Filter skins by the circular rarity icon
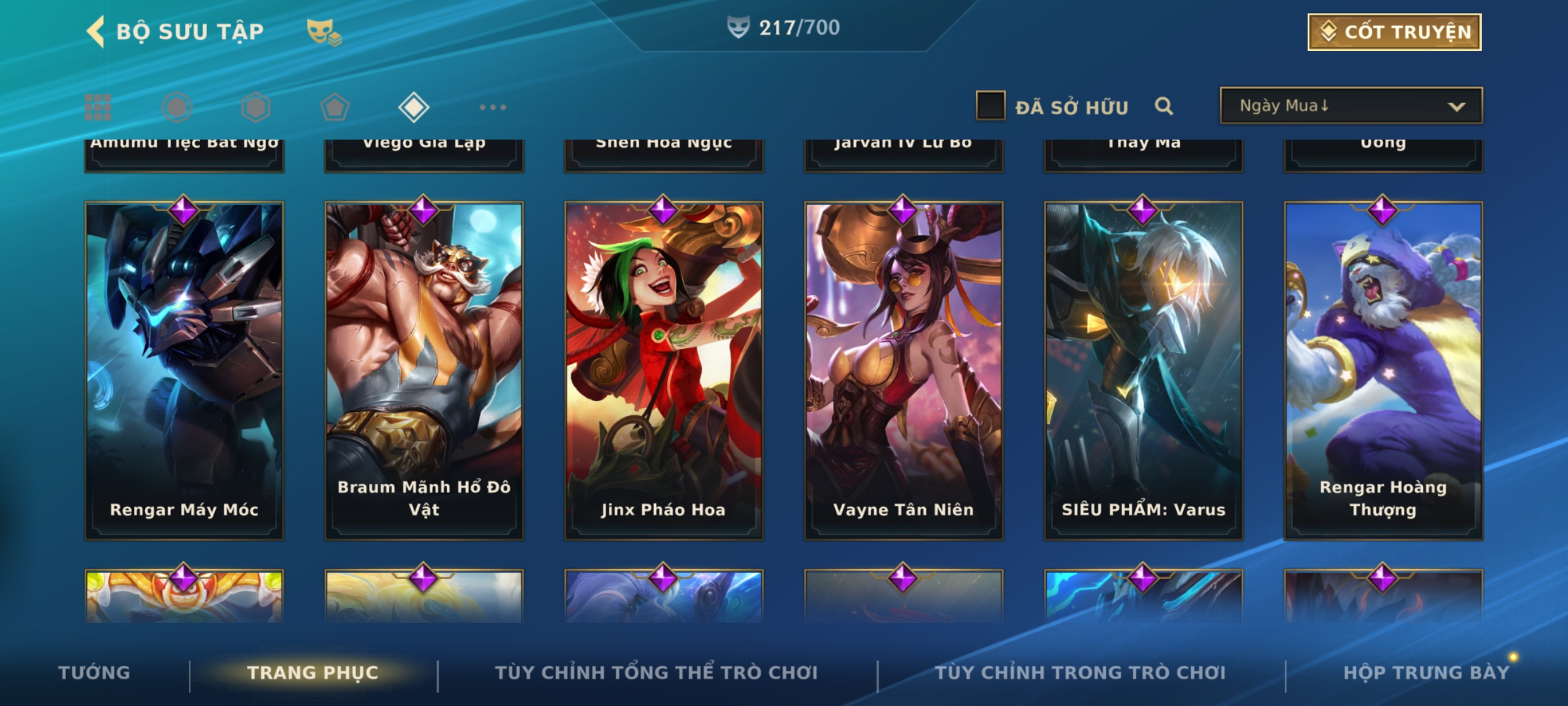Viewport: 1568px width, 706px height. [177, 107]
